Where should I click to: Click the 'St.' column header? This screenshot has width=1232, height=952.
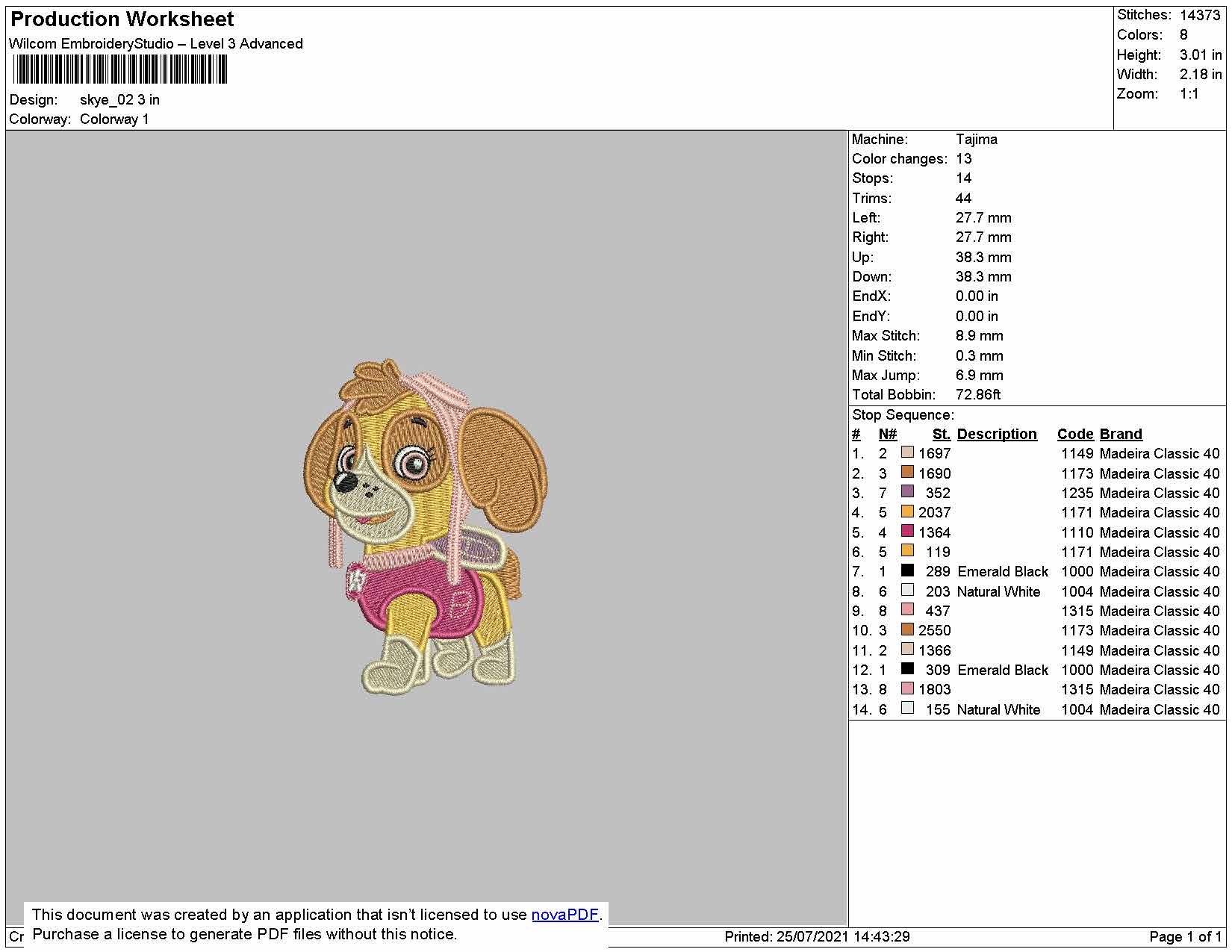pos(942,435)
